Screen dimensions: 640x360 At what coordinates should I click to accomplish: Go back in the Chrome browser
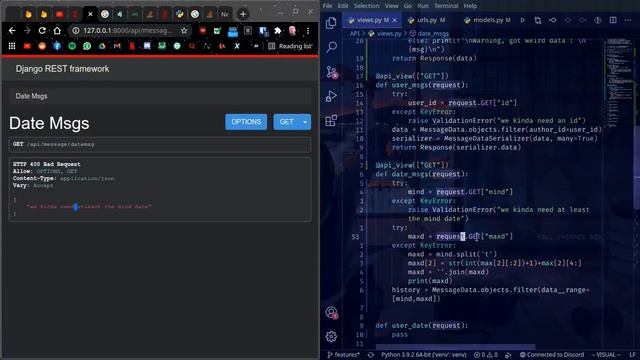12,31
